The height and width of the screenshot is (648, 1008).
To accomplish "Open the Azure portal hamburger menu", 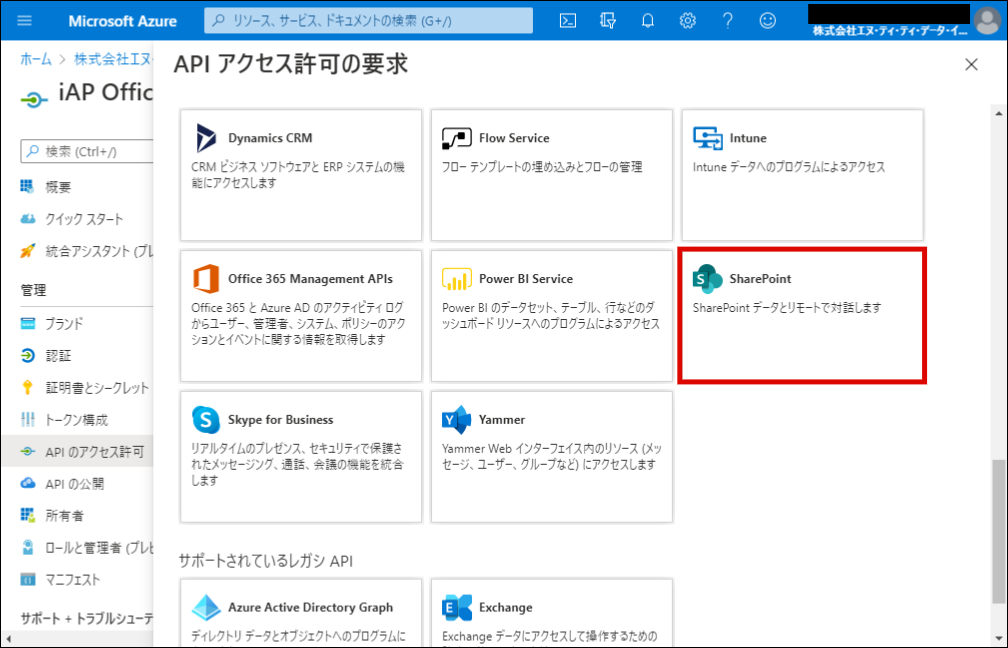I will [x=24, y=21].
